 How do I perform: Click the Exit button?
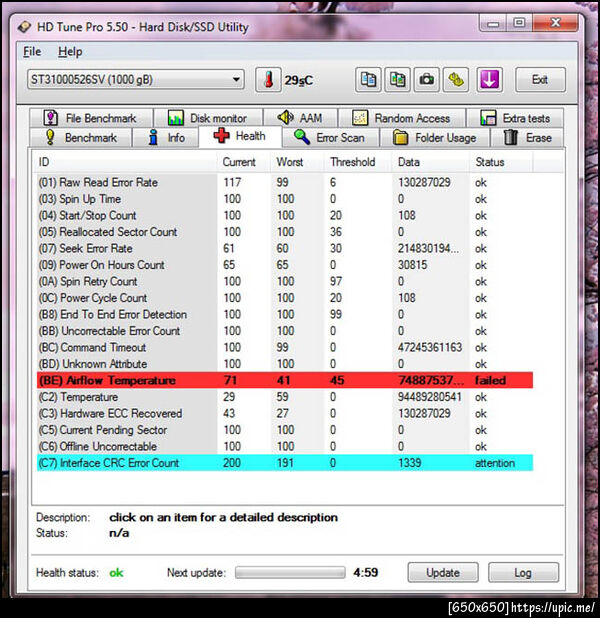click(x=540, y=80)
